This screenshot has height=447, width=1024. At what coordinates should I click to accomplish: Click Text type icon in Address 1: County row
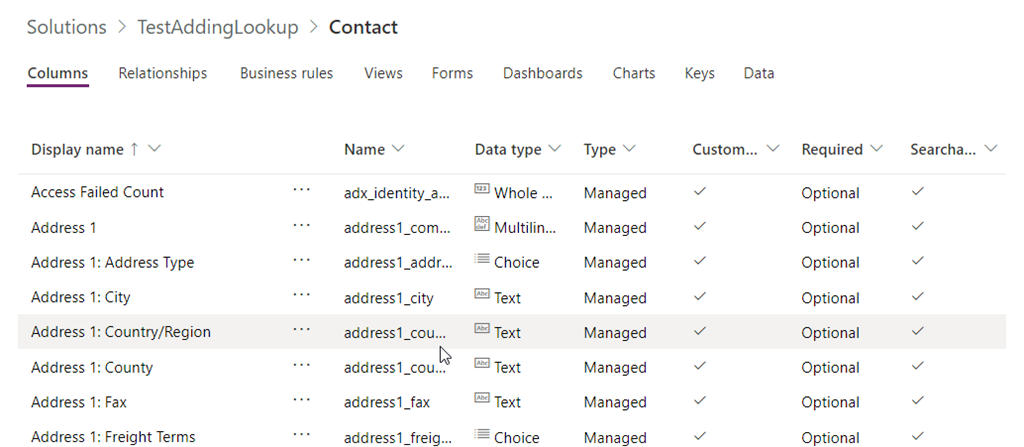(481, 363)
